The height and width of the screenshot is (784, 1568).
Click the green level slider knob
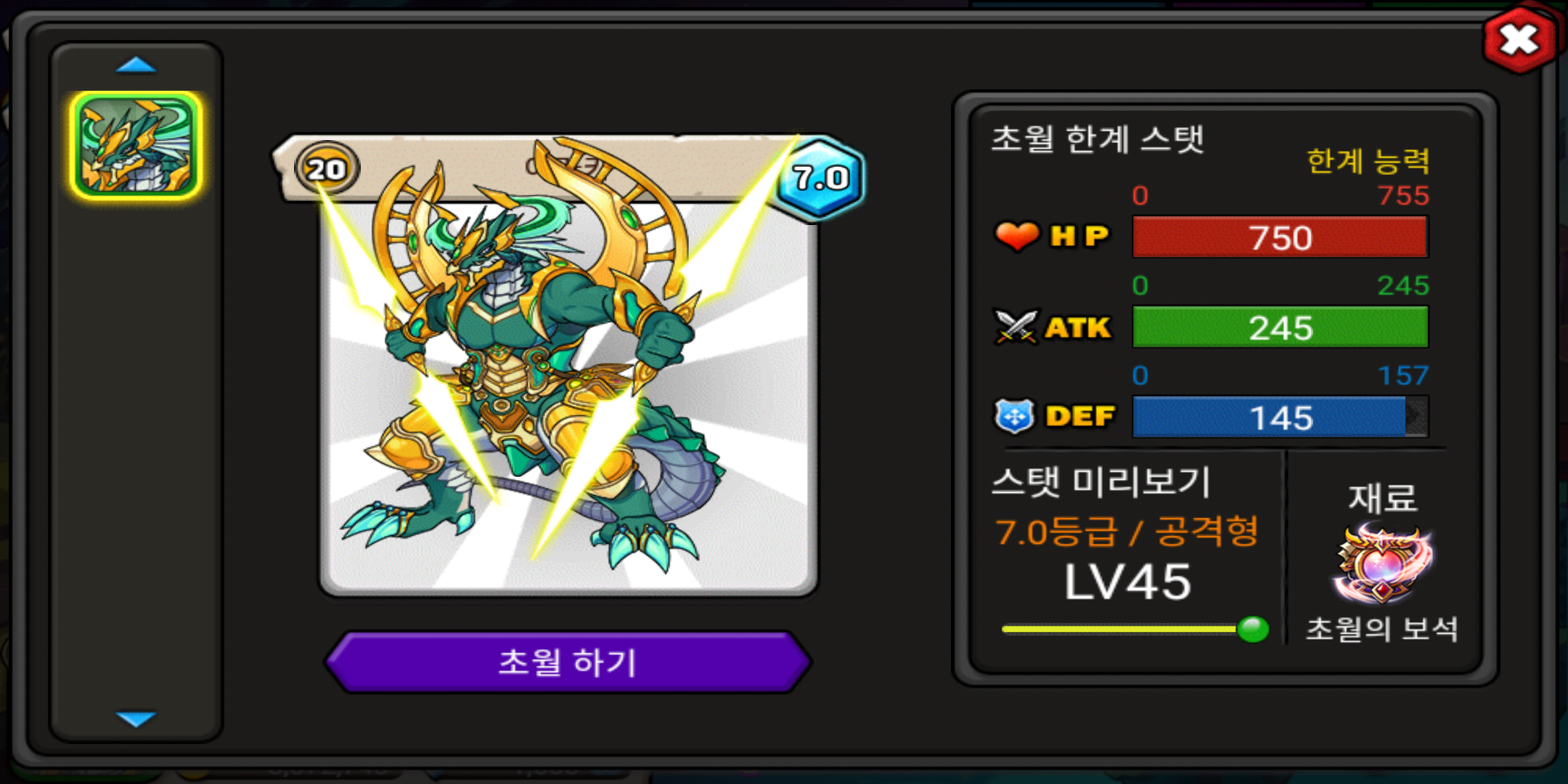coord(1252,629)
